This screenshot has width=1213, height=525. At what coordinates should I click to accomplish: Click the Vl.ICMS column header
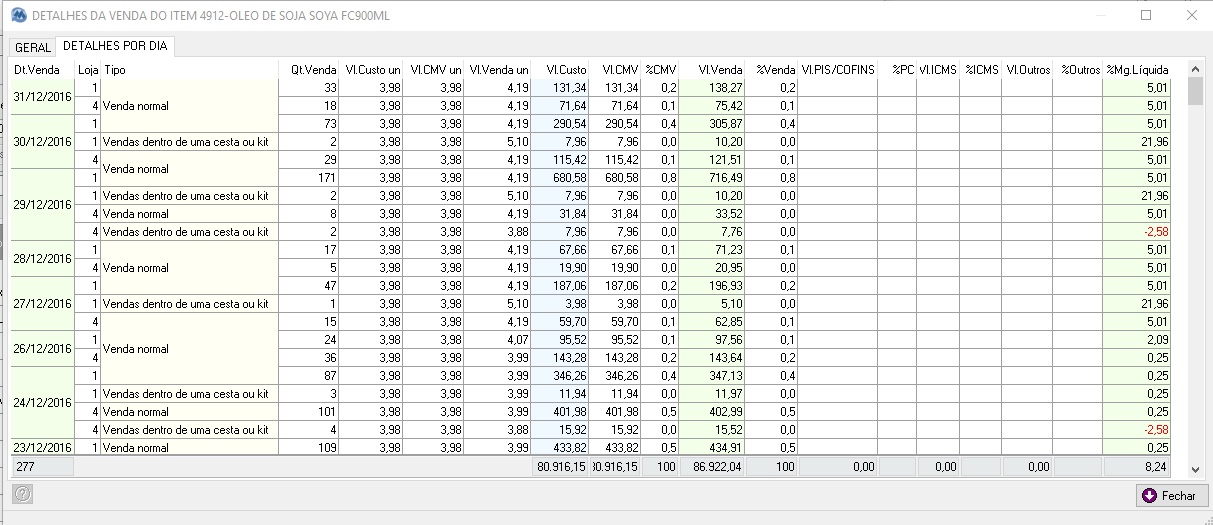pos(938,69)
